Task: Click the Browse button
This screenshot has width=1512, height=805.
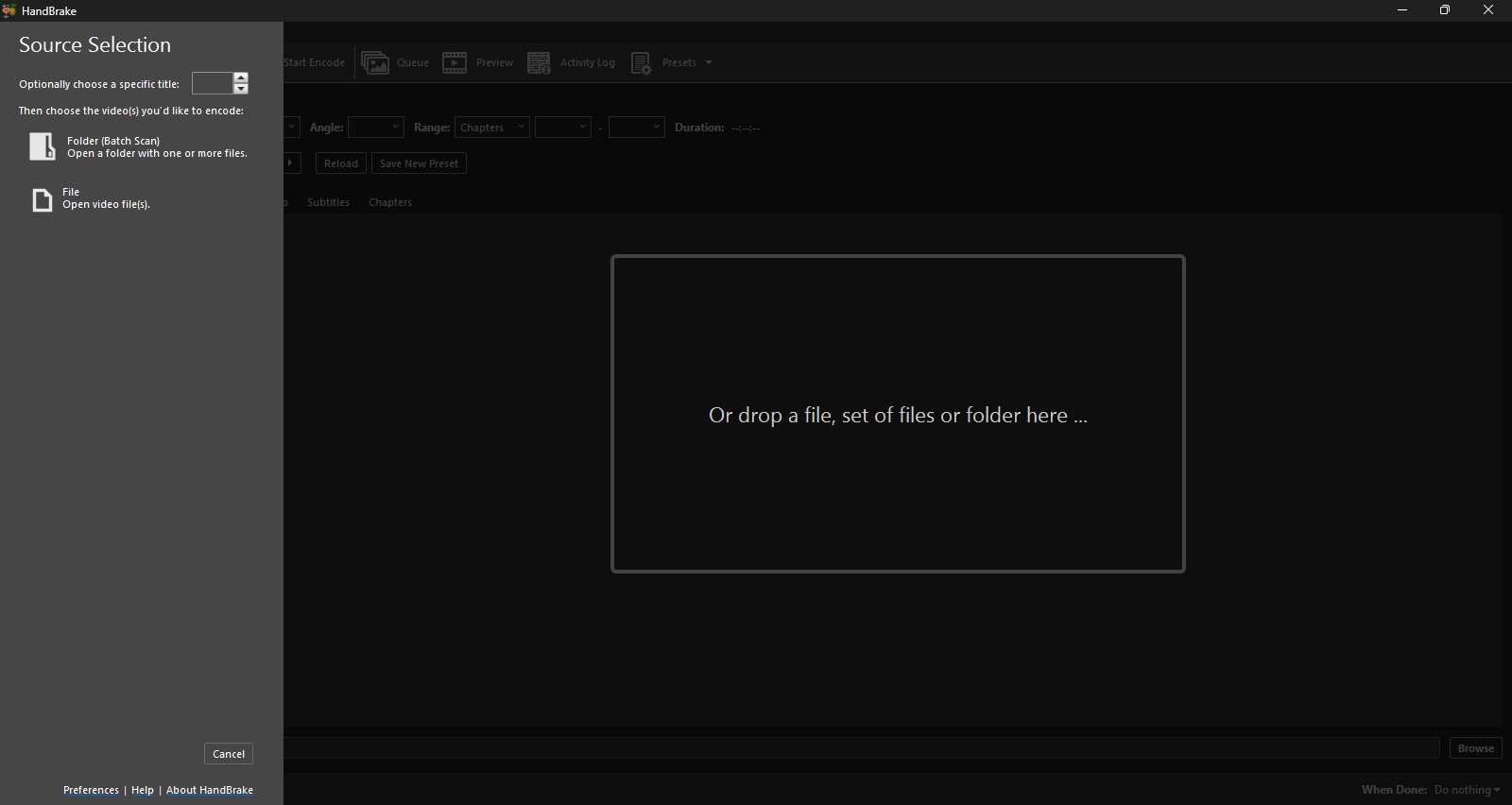Action: tap(1476, 748)
